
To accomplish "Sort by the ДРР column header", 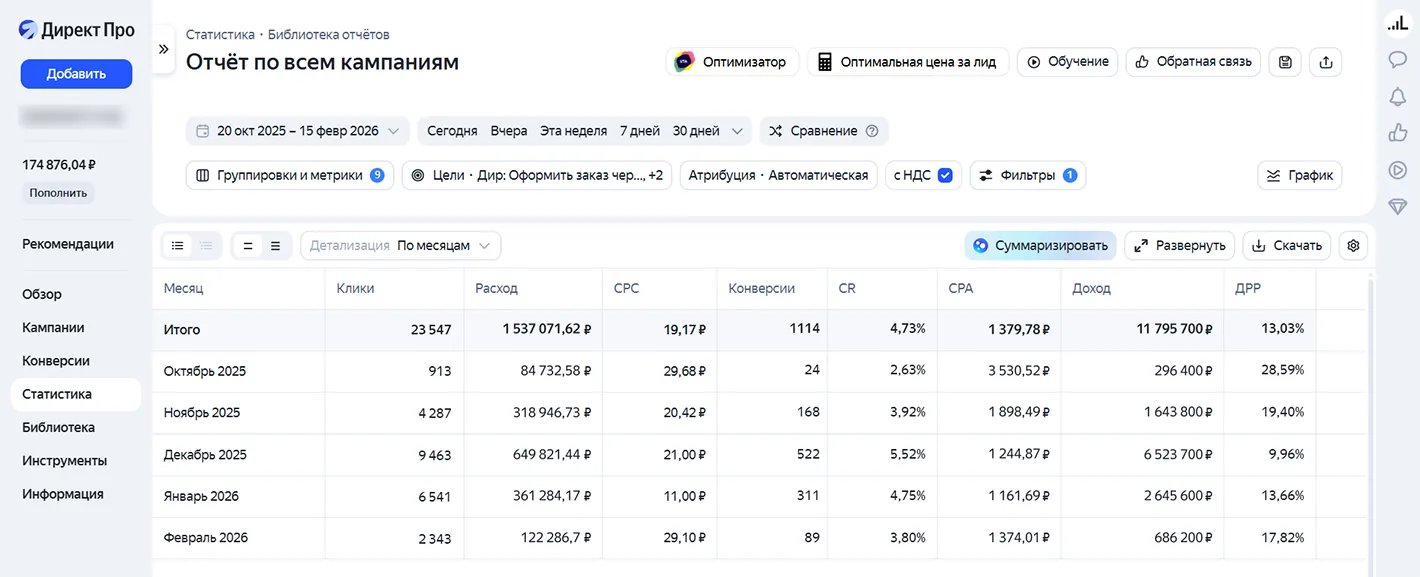I will [x=1248, y=288].
